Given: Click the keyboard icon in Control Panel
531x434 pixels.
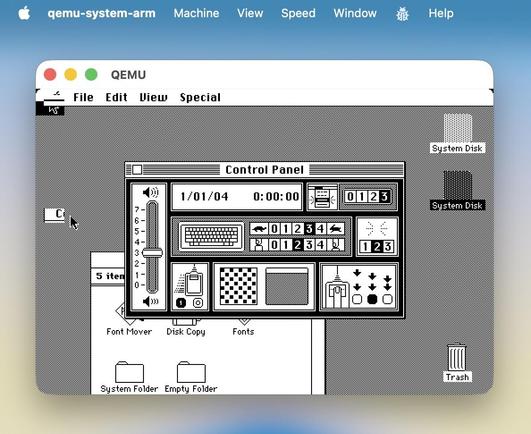Looking at the screenshot, I should point(211,236).
